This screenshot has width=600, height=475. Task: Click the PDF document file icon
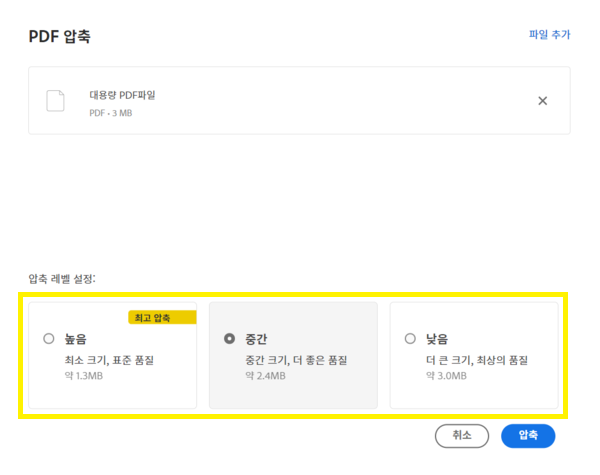(x=56, y=100)
